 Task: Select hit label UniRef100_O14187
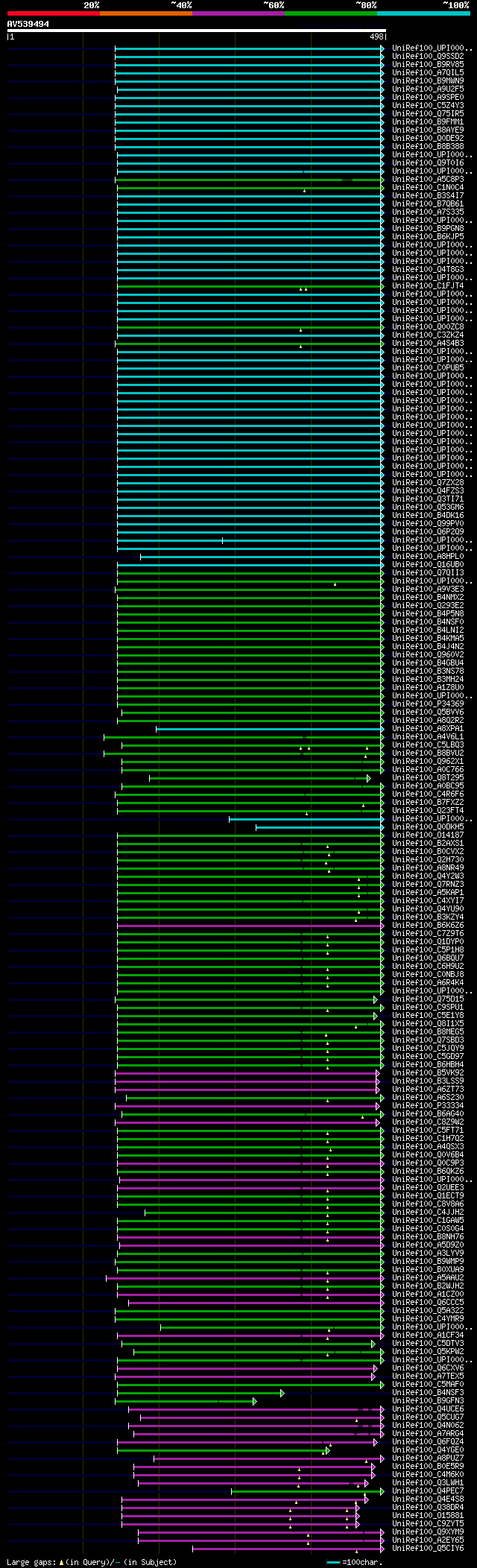[x=428, y=835]
